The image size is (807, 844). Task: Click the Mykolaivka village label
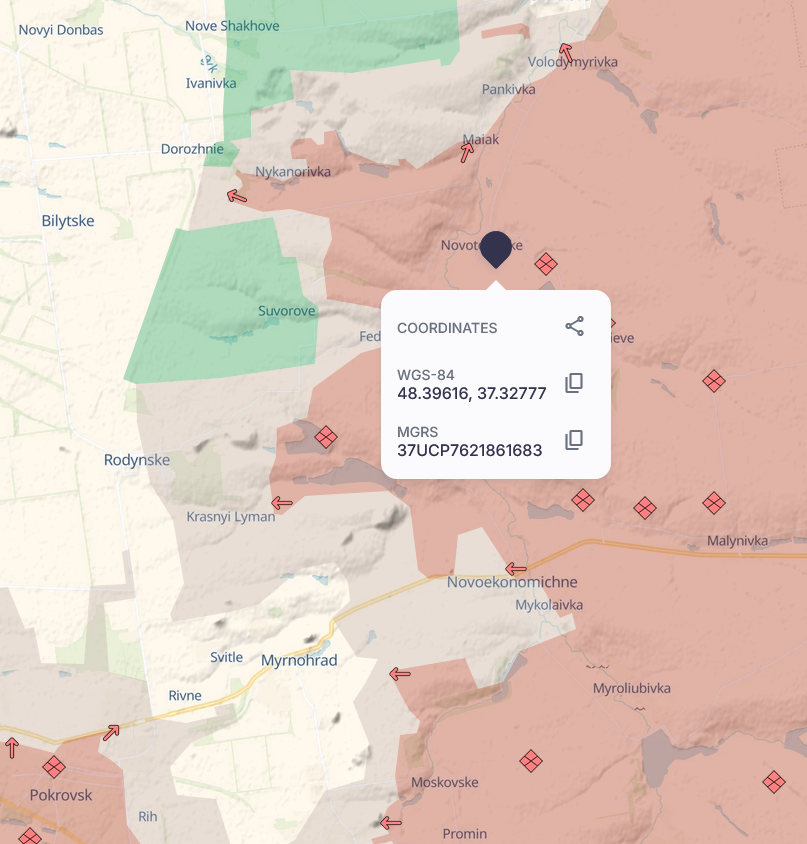(549, 605)
